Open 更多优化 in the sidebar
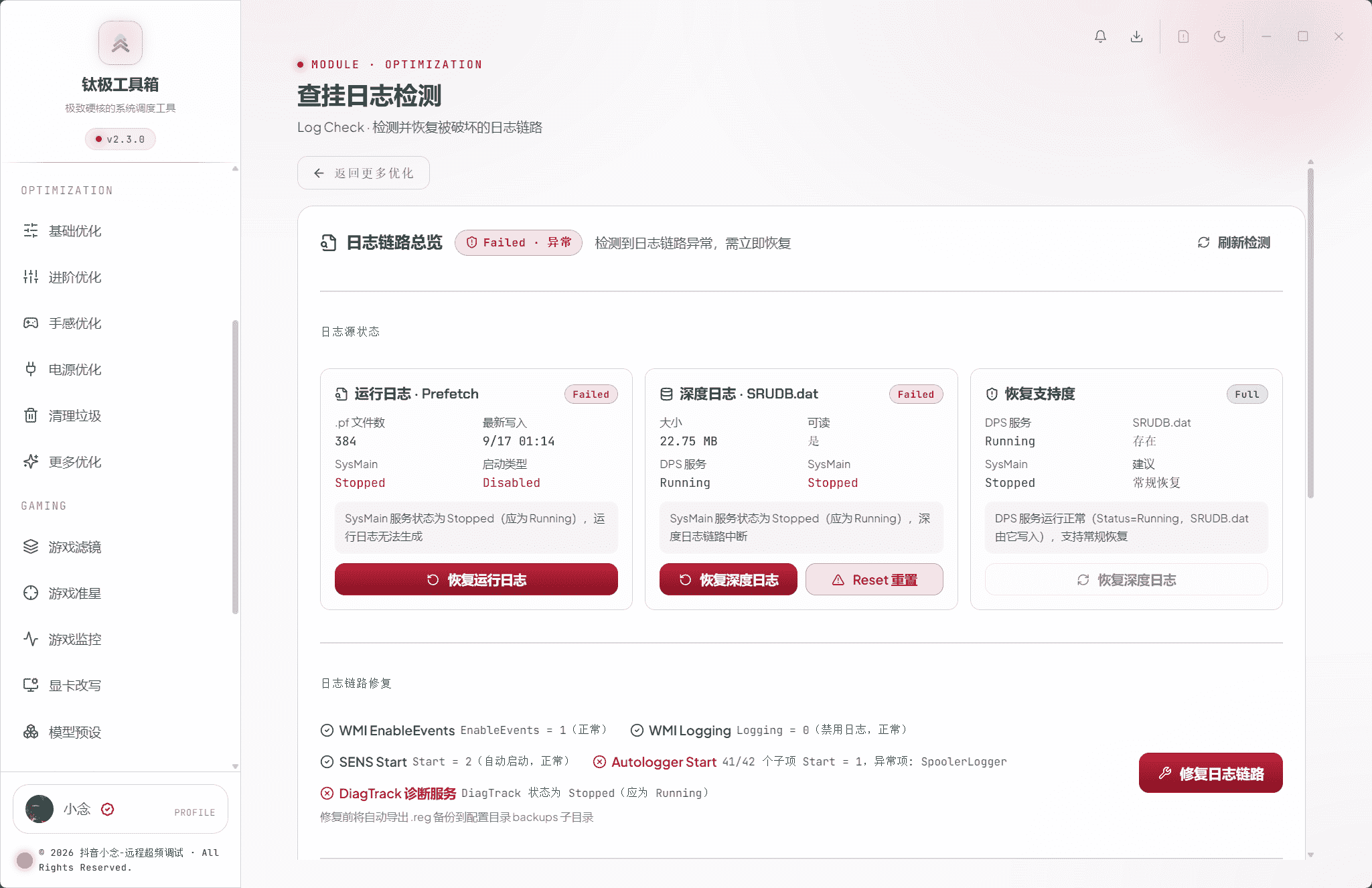Image resolution: width=1372 pixels, height=888 pixels. coord(121,462)
